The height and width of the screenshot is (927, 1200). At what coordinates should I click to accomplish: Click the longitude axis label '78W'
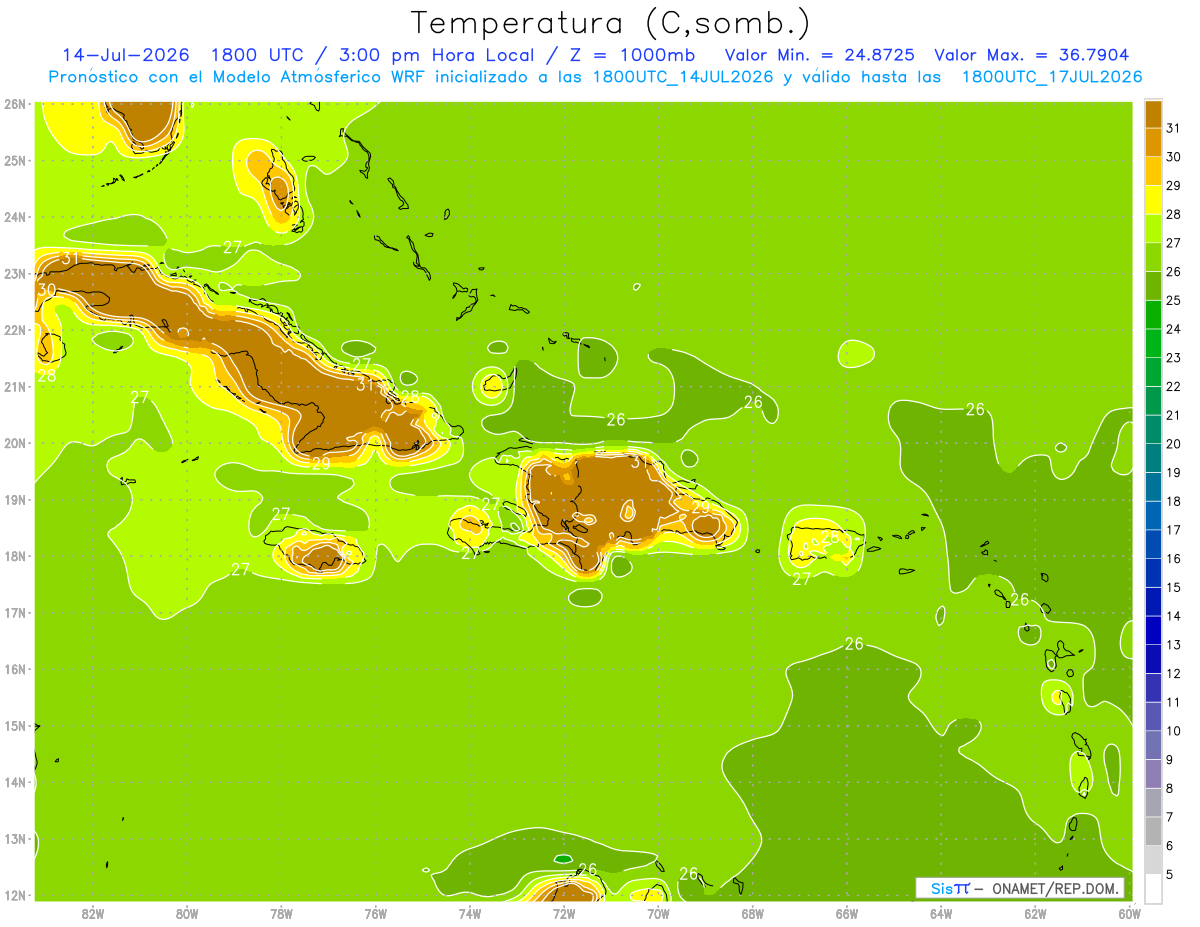click(281, 913)
